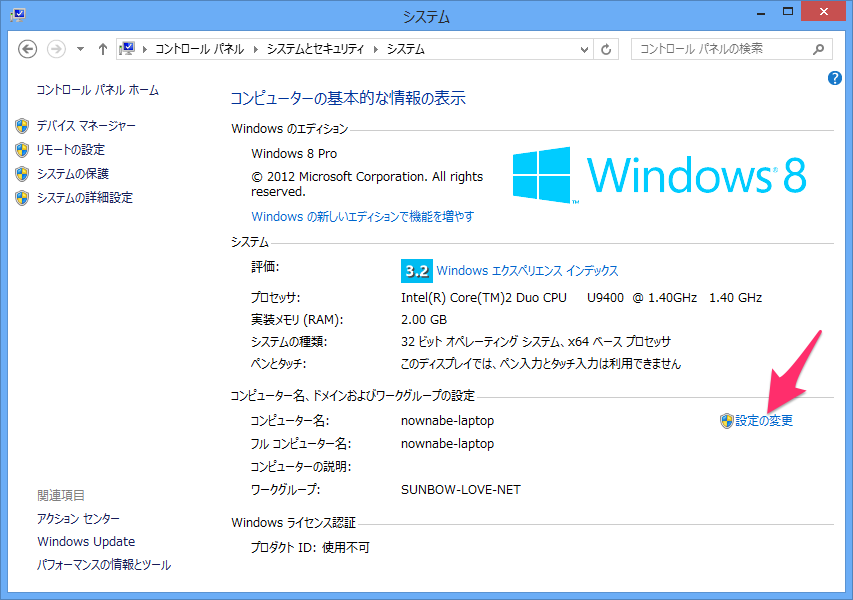
Task: Select the Windows 8 Pro edition text
Action: (294, 154)
